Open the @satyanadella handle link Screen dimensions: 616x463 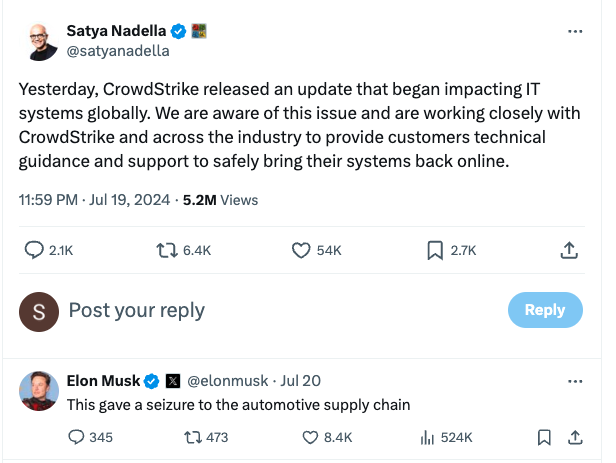[x=117, y=50]
